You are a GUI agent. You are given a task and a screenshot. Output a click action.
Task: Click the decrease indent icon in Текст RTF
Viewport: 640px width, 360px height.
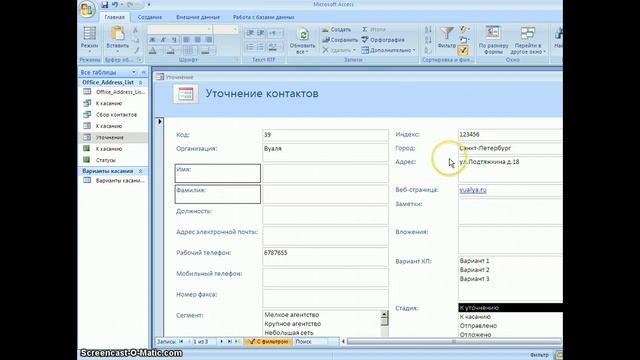pyautogui.click(x=250, y=33)
